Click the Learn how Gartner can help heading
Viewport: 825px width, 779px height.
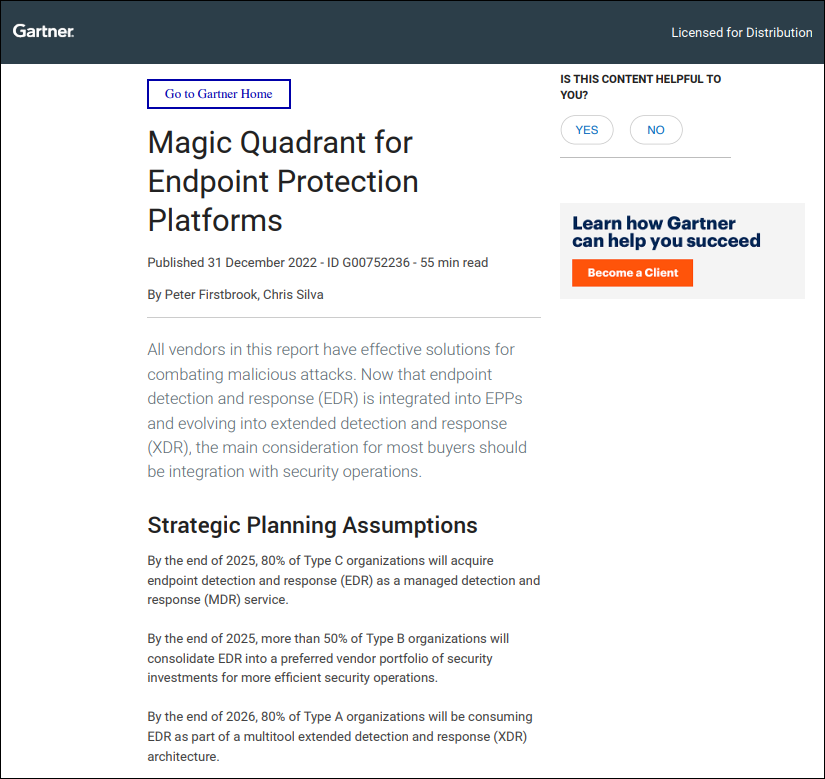(x=666, y=232)
